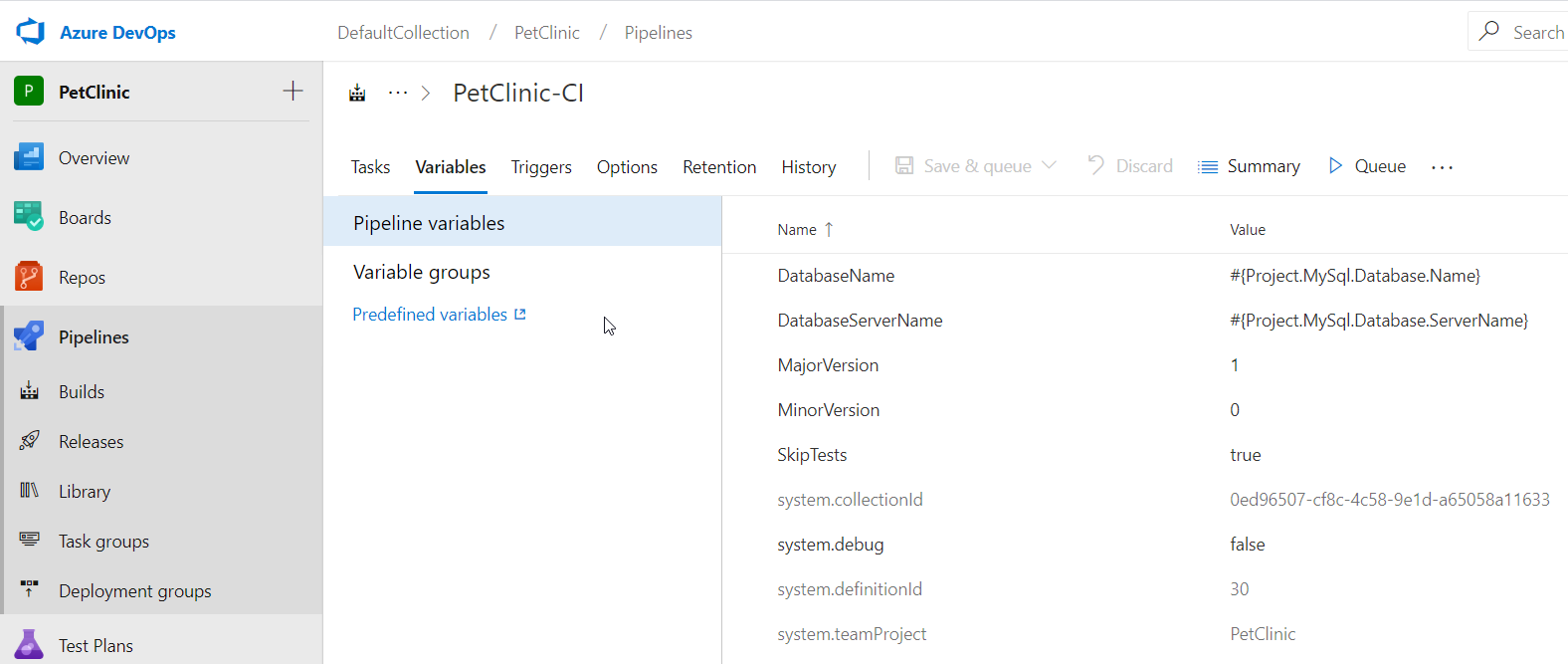Select Variable groups in the left pane

[422, 272]
